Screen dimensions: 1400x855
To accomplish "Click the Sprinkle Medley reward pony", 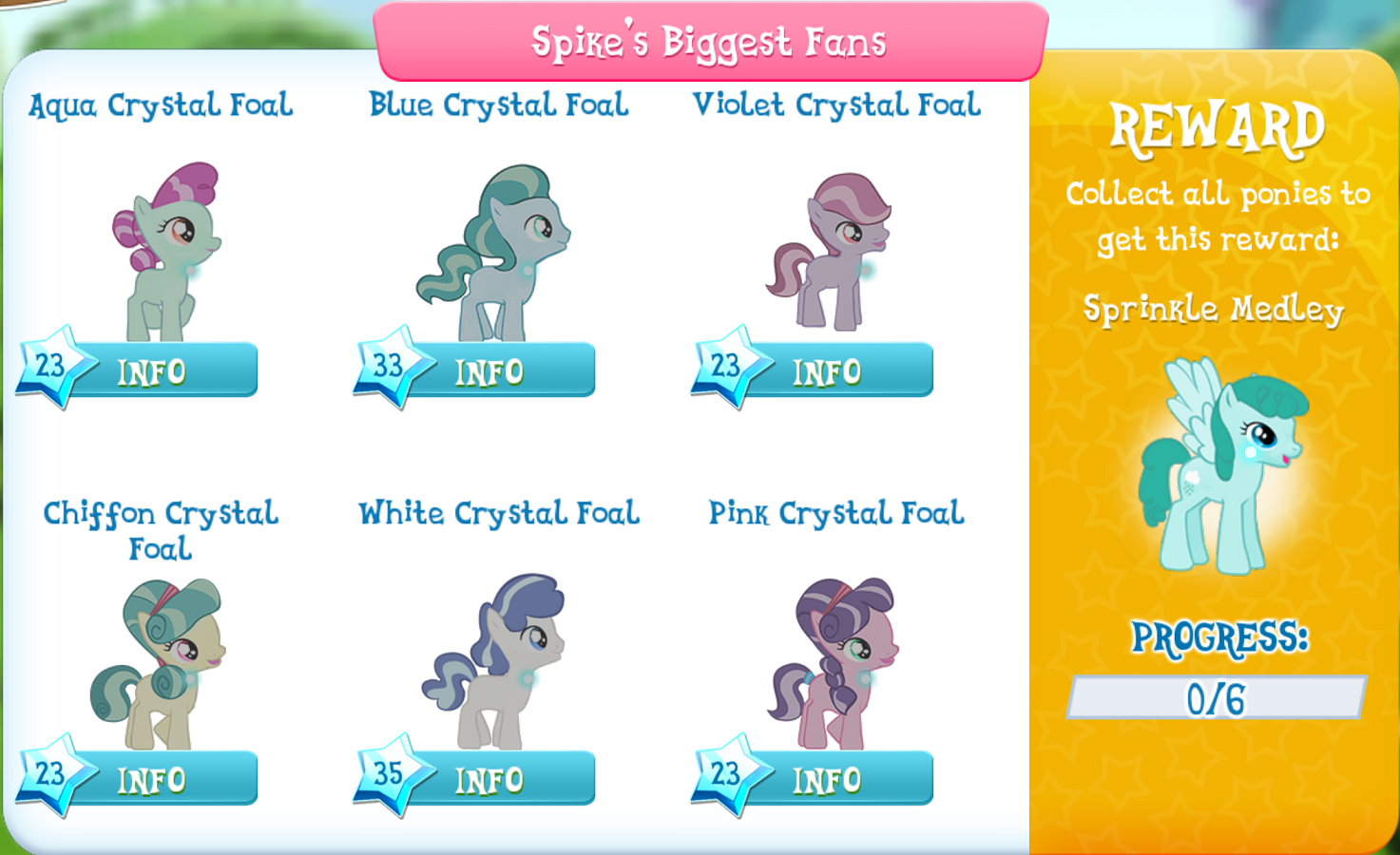I will coord(1219,465).
